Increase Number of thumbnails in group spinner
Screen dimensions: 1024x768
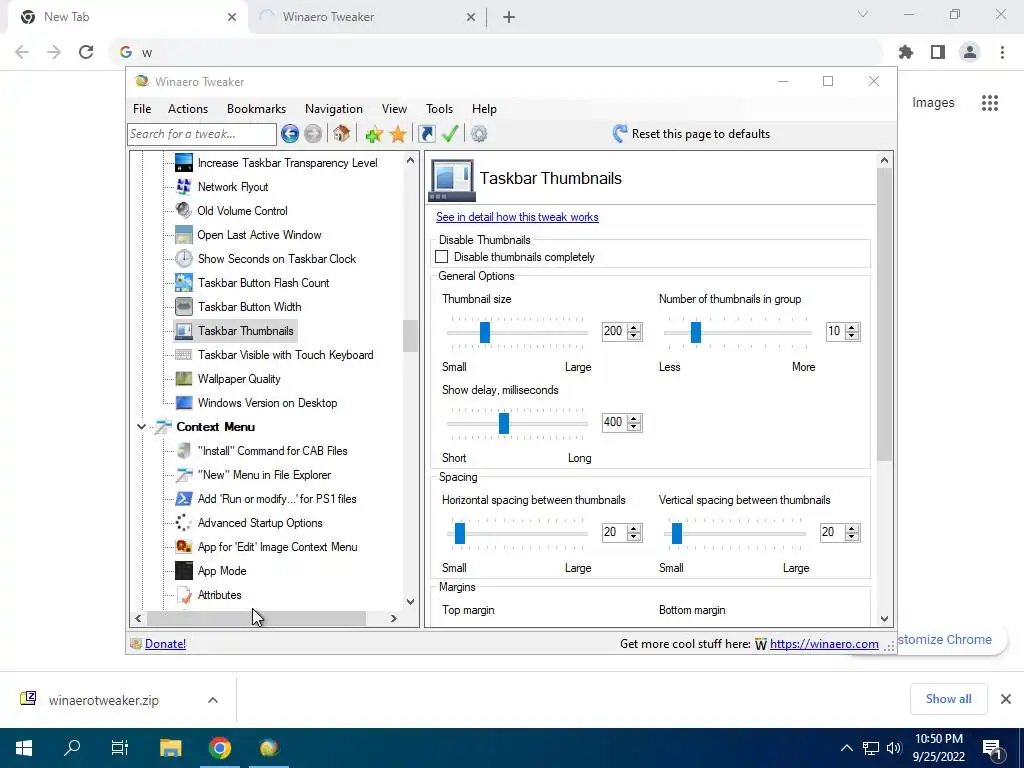[852, 327]
